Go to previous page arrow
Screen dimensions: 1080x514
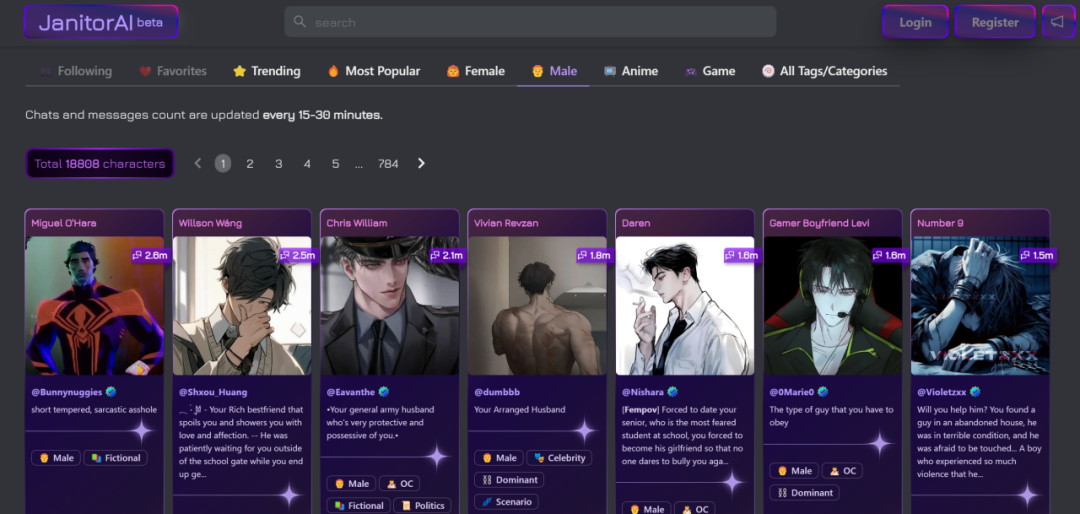(198, 163)
